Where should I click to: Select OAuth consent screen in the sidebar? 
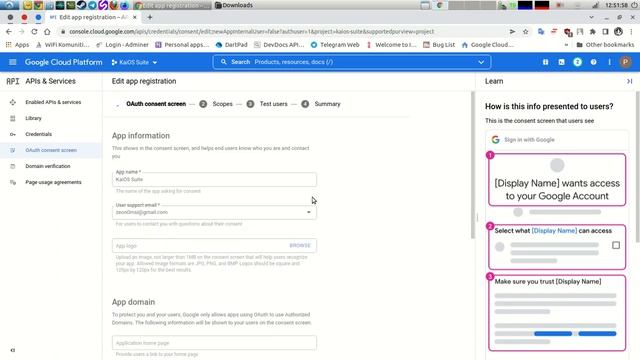click(51, 150)
